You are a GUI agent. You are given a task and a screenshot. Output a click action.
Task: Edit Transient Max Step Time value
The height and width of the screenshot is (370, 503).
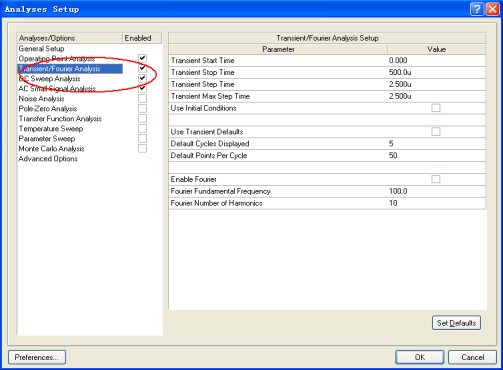(436, 96)
